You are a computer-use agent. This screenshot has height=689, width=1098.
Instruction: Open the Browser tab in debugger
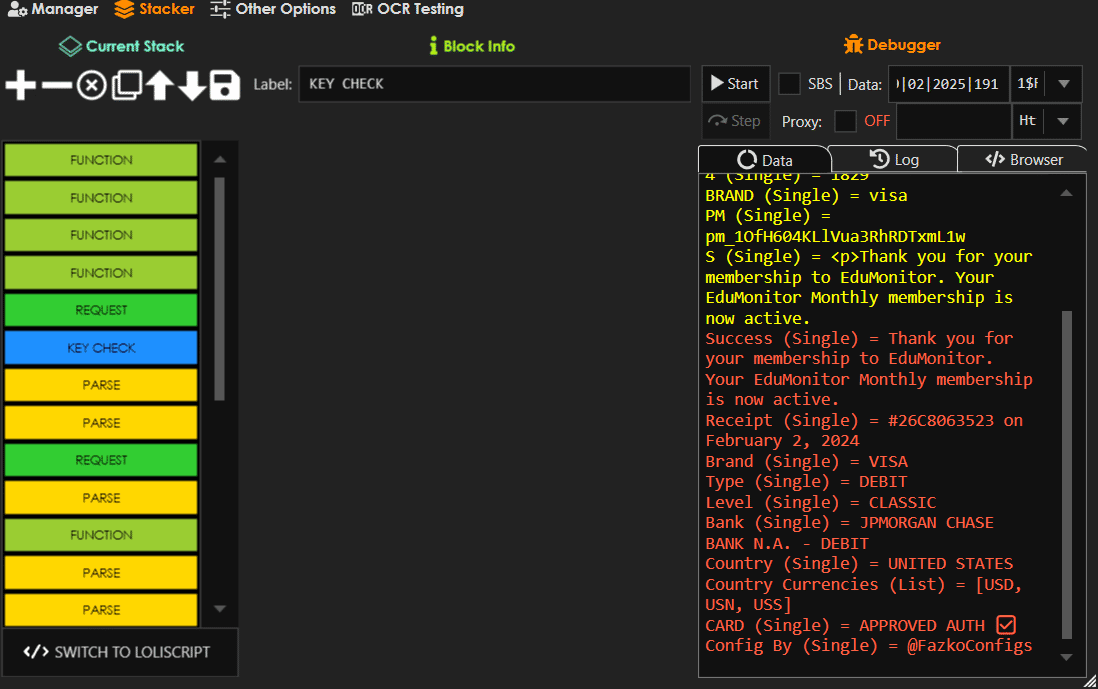1024,159
